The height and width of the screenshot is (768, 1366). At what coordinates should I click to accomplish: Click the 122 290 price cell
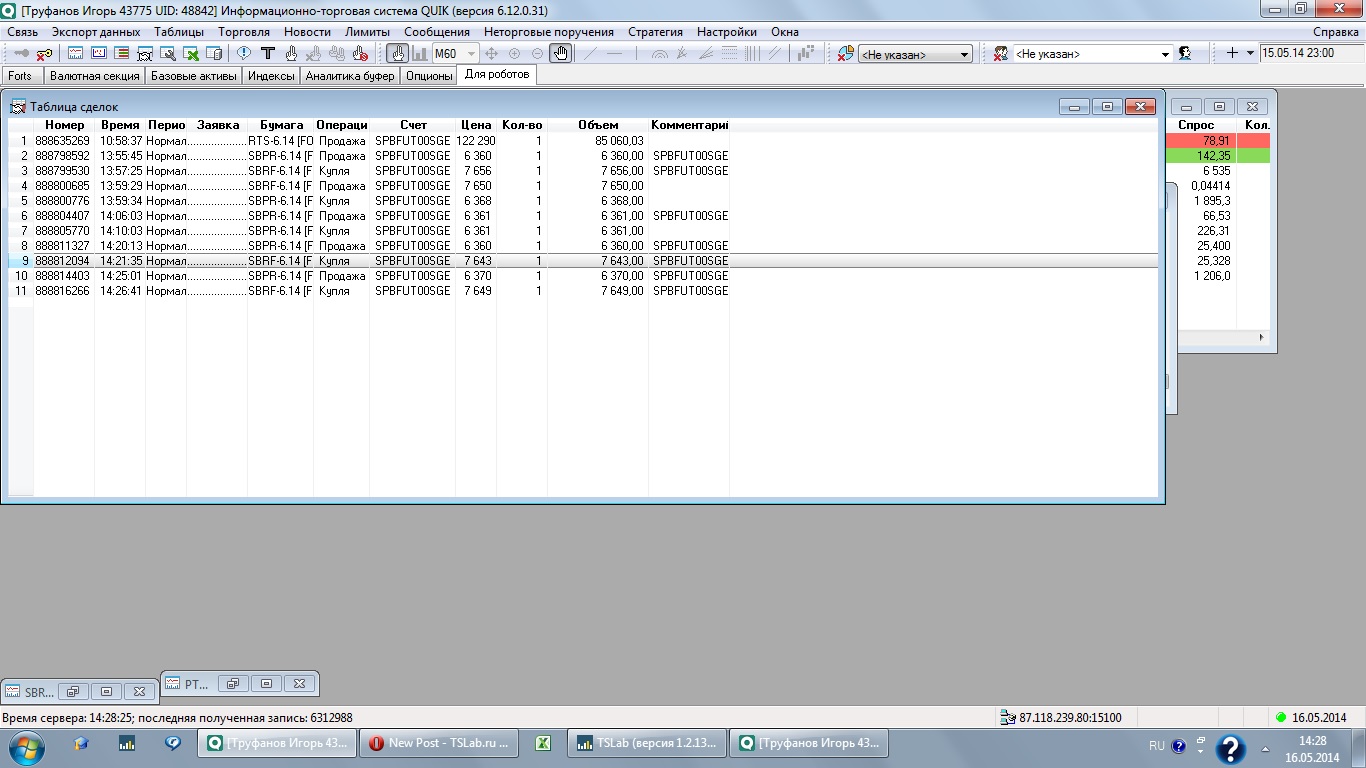click(x=476, y=141)
